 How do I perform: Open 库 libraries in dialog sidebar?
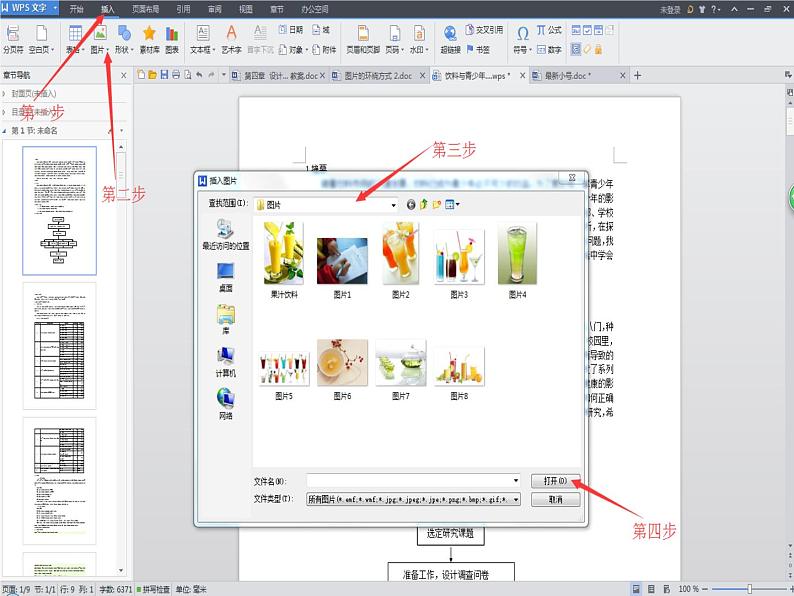point(226,320)
